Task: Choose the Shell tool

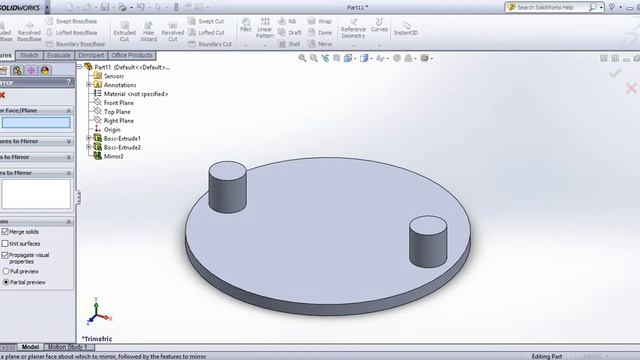Action: coord(289,44)
